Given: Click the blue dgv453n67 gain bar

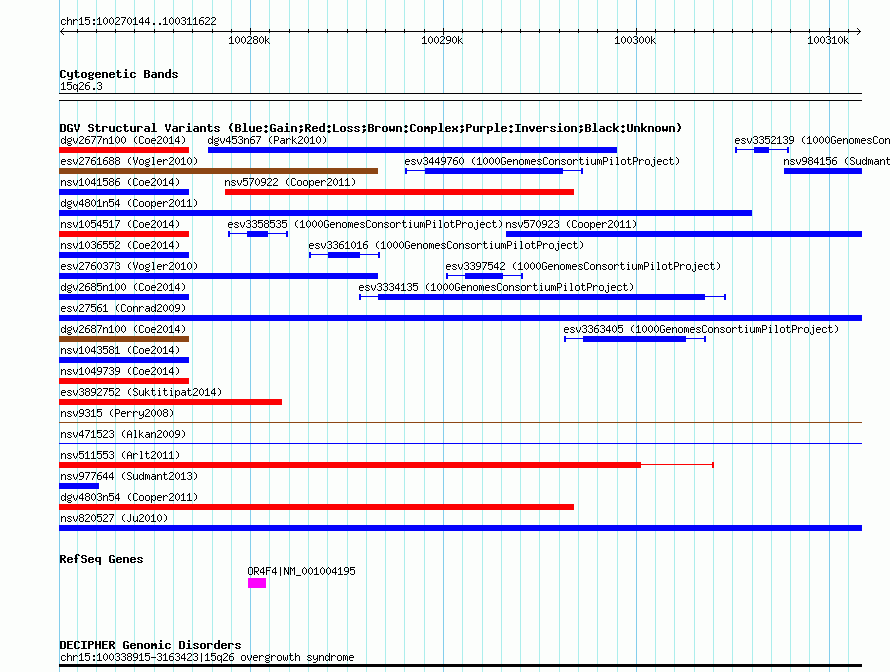Looking at the screenshot, I should [412, 150].
